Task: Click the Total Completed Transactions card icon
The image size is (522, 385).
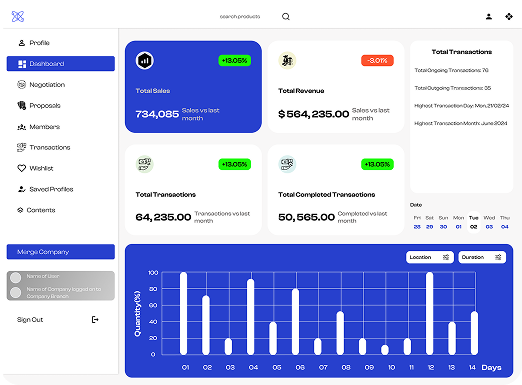Action: 287,164
